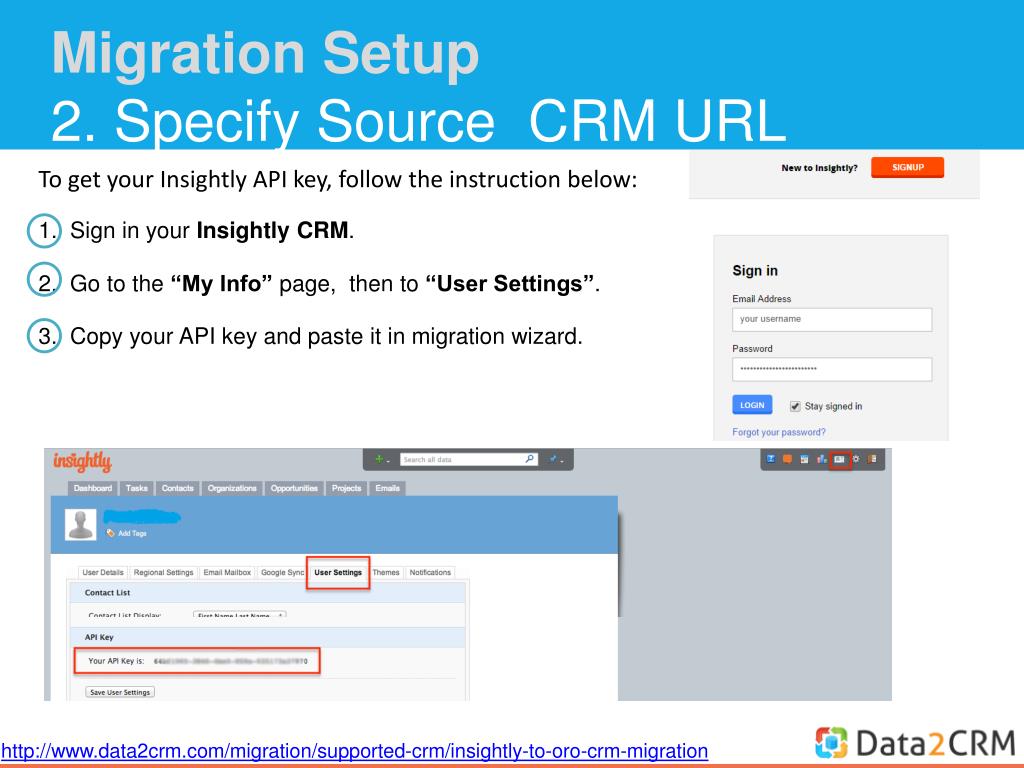Click the blue calendar-task icon in Insightly toolbar

[771, 459]
